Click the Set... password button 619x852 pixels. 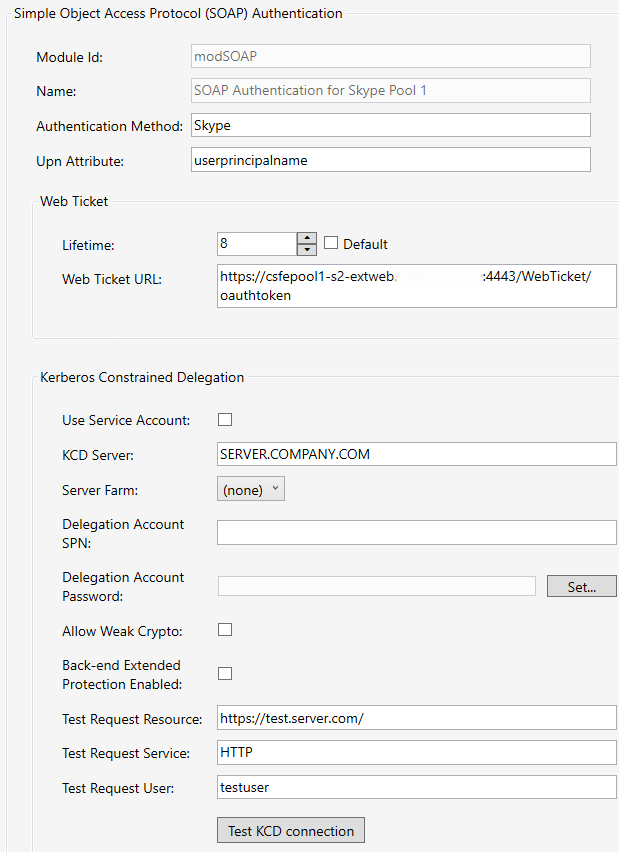(x=581, y=587)
